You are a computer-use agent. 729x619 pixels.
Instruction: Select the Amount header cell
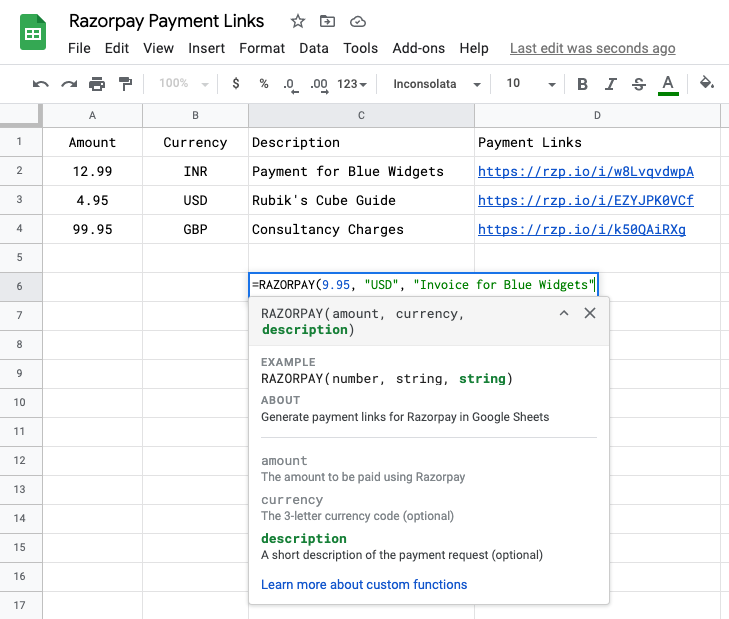coord(93,142)
